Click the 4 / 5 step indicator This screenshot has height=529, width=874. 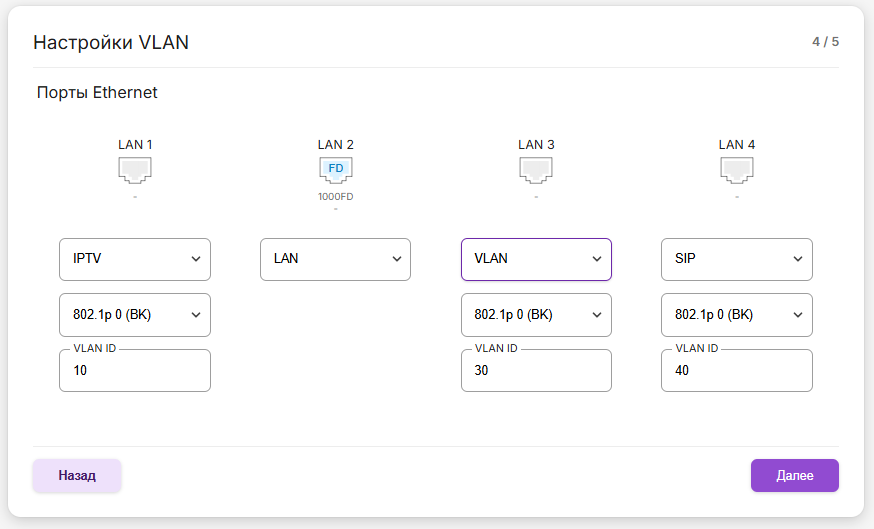[x=825, y=42]
